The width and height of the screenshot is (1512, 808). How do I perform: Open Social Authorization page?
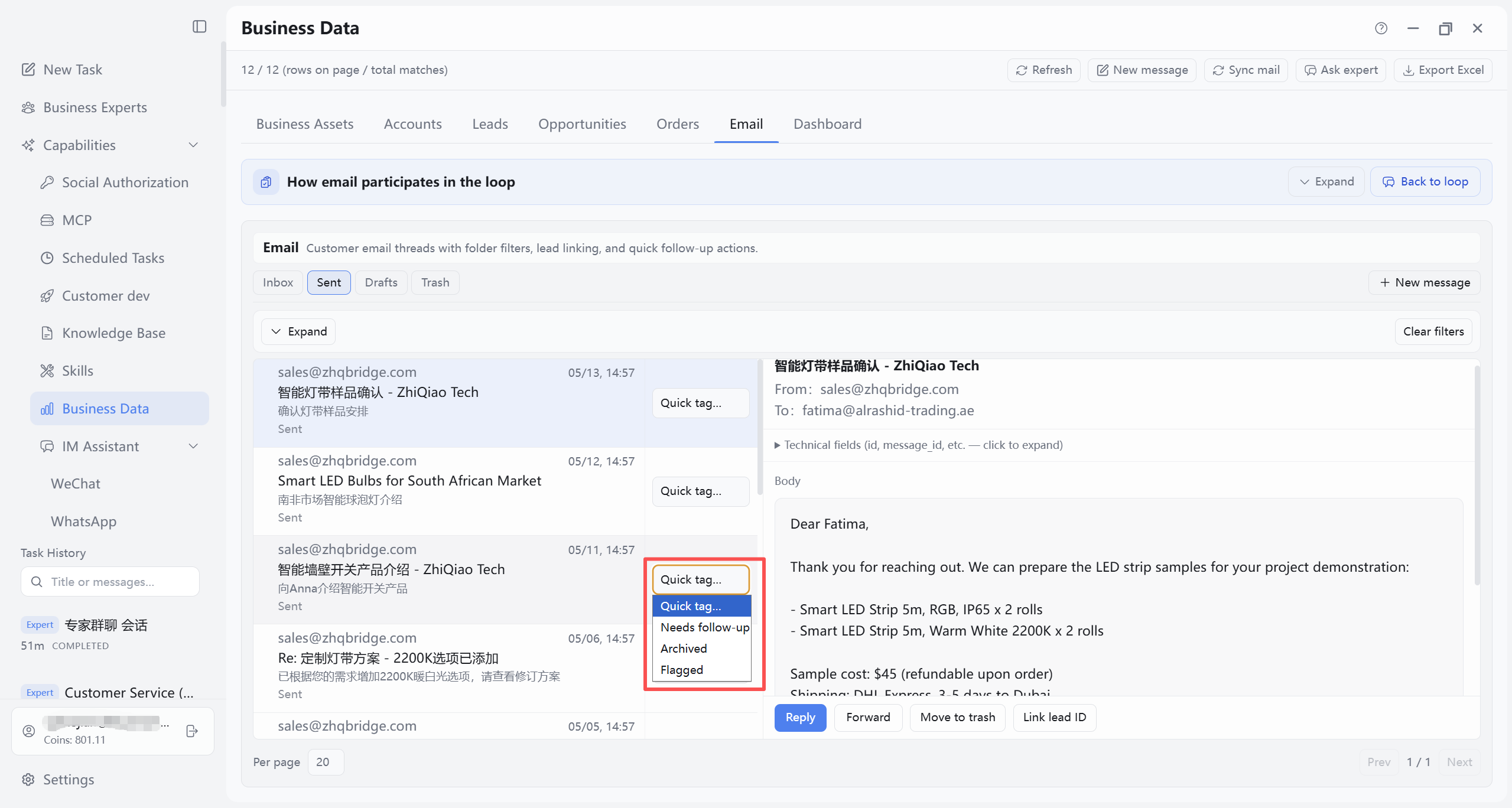click(x=114, y=183)
